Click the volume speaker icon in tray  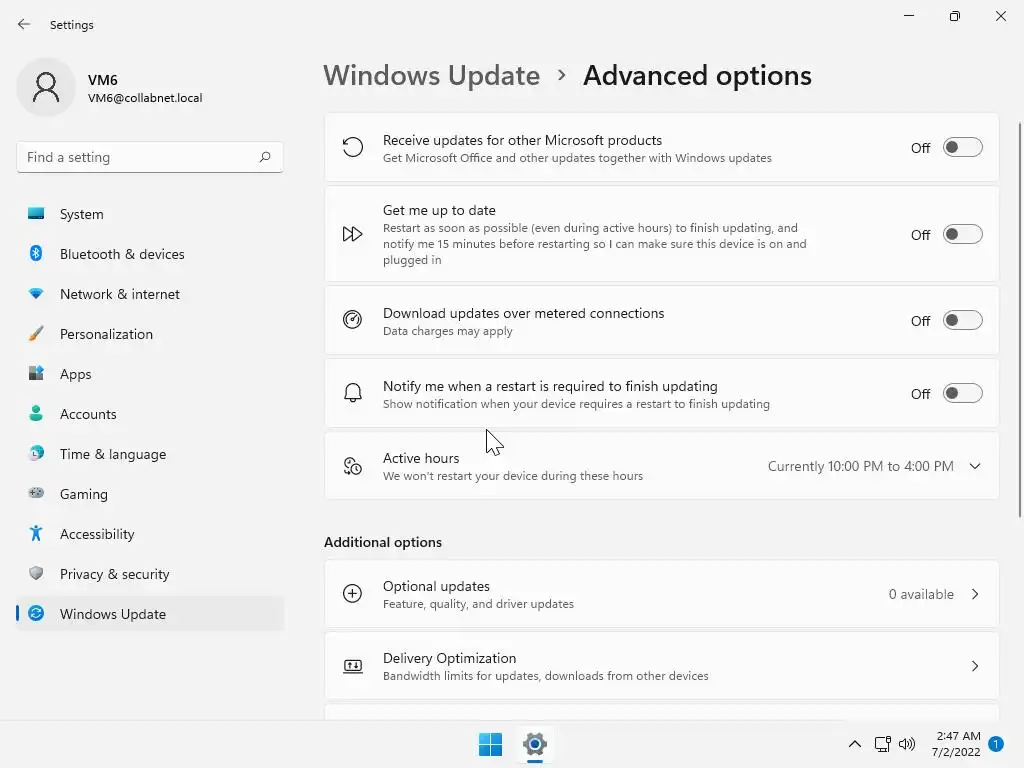906,744
